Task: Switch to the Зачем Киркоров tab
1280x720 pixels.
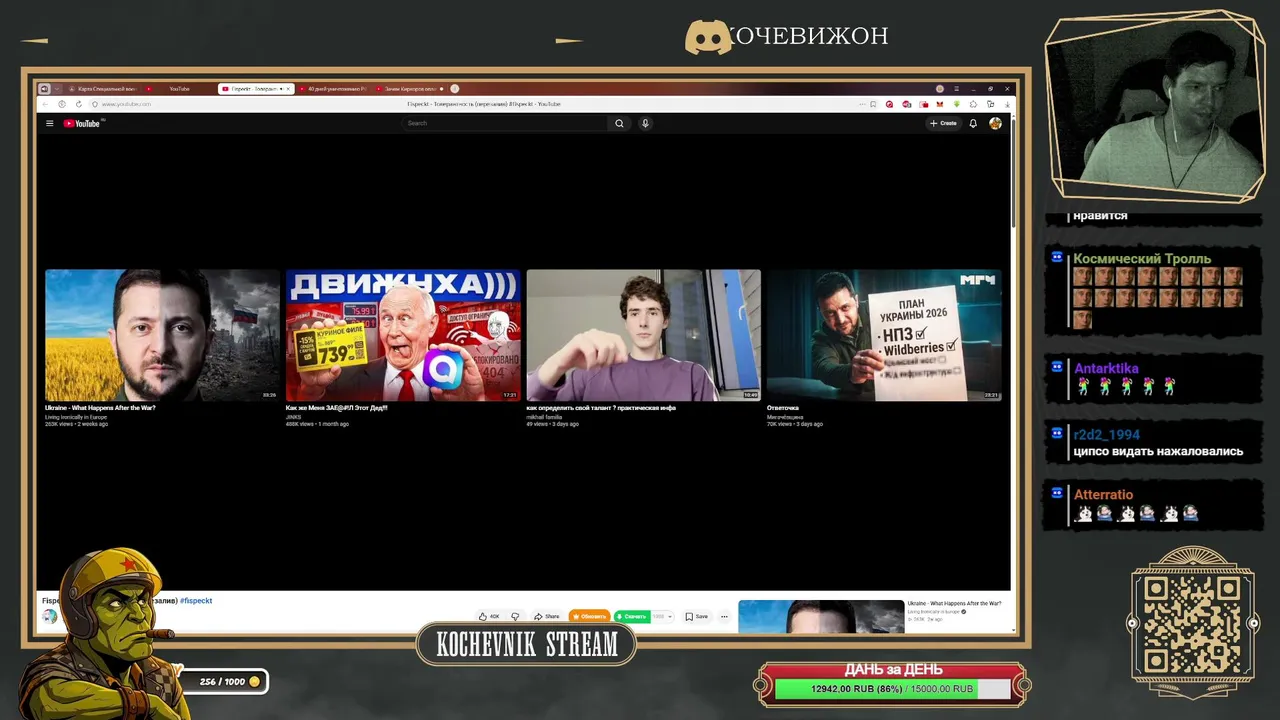Action: (410, 89)
